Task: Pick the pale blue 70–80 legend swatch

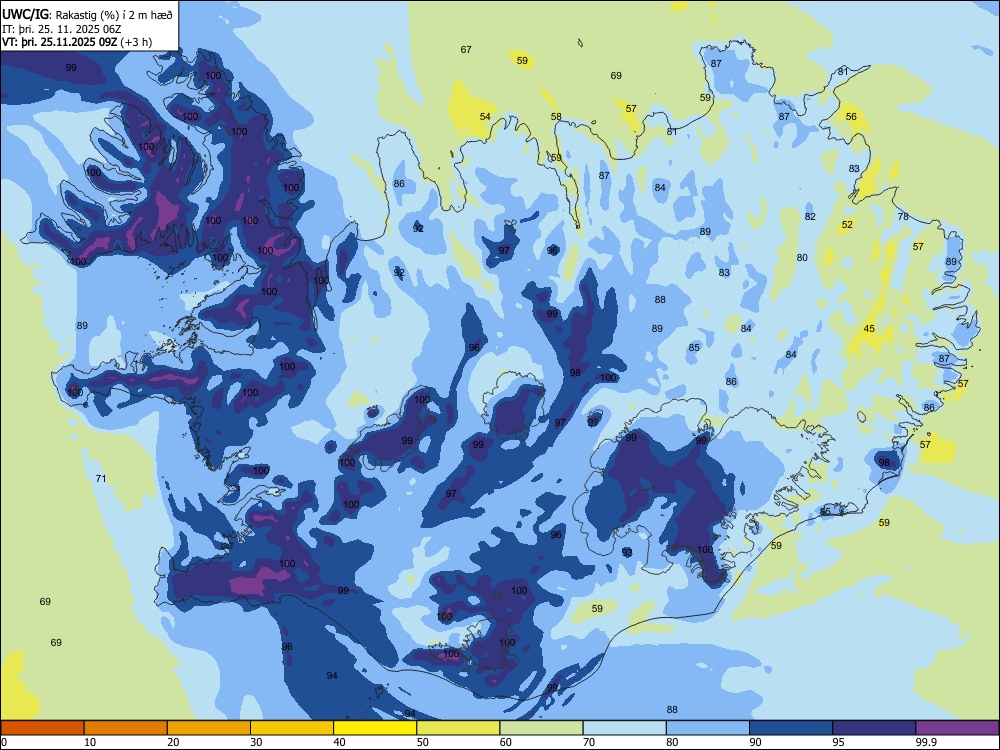Action: pos(624,728)
